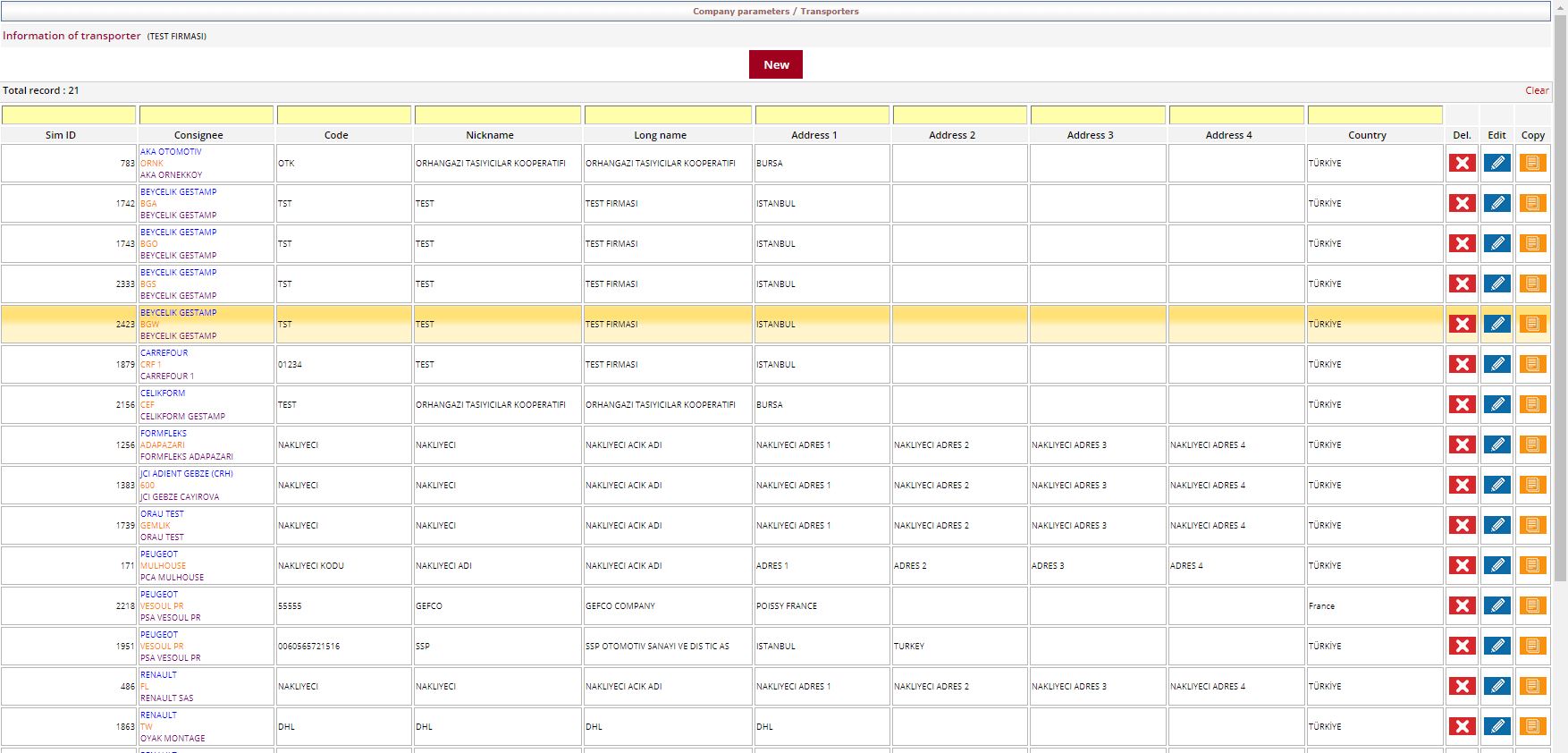
Task: Delete the FORMFLEKS record 1256
Action: click(1462, 444)
